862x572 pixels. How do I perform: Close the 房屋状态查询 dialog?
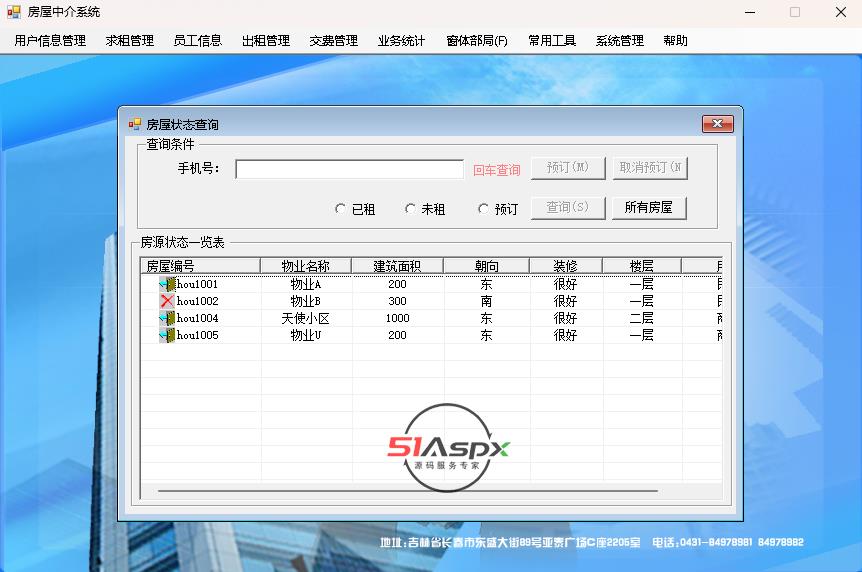717,124
